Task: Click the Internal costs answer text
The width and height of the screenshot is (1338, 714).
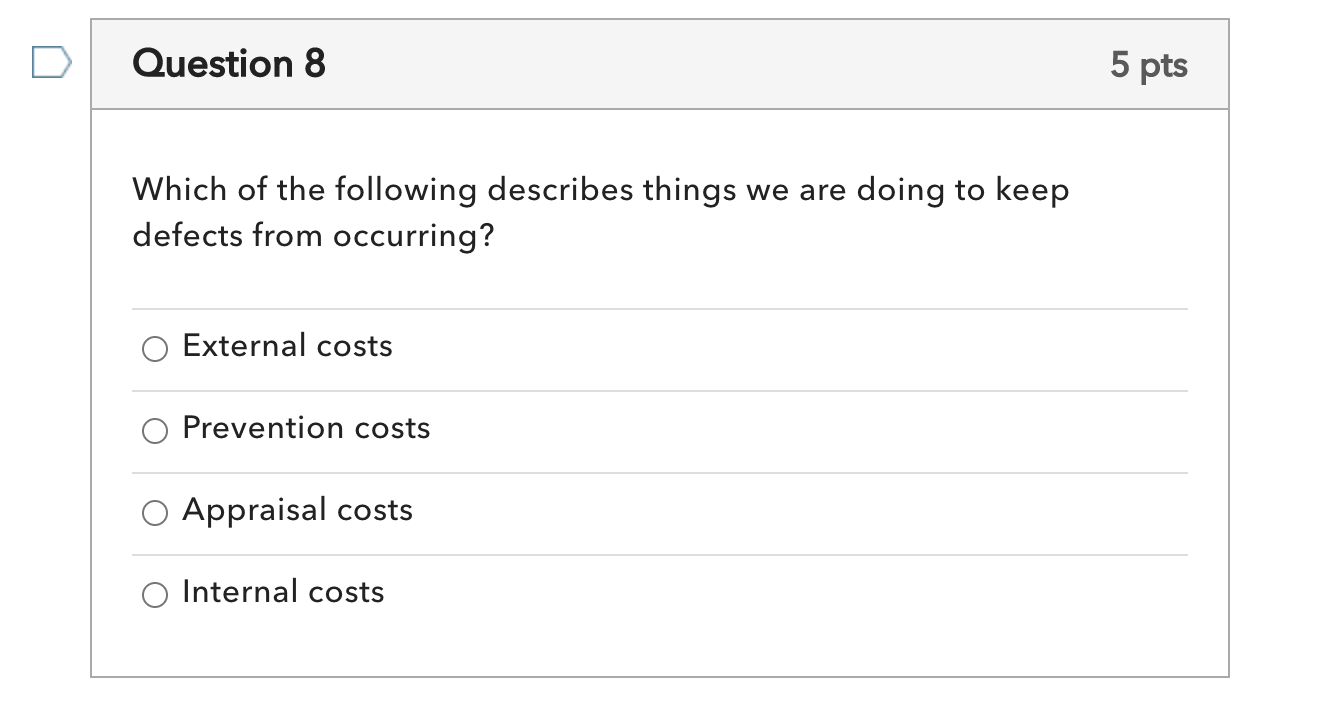Action: (x=282, y=592)
